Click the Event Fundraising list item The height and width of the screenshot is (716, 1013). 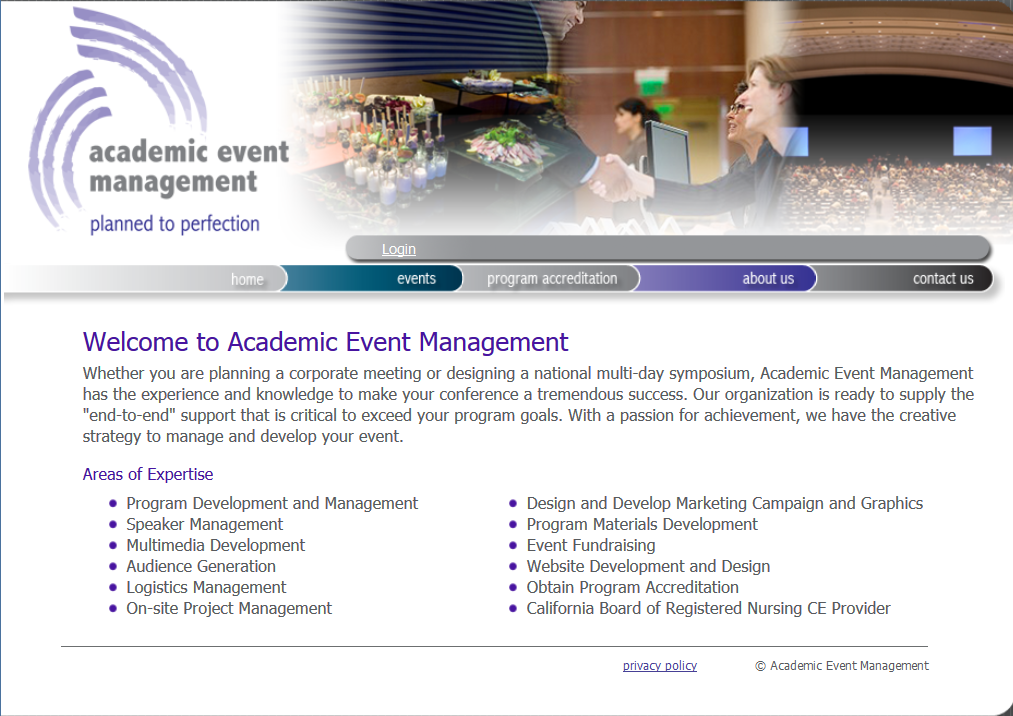point(590,545)
